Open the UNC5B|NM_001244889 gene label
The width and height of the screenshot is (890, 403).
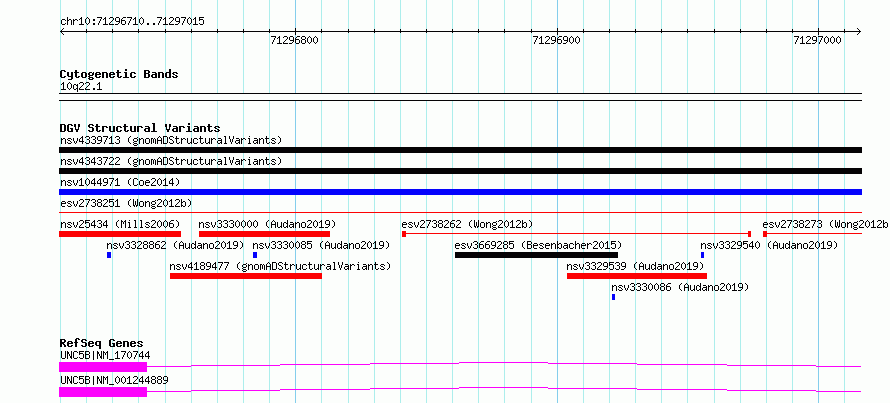point(114,380)
